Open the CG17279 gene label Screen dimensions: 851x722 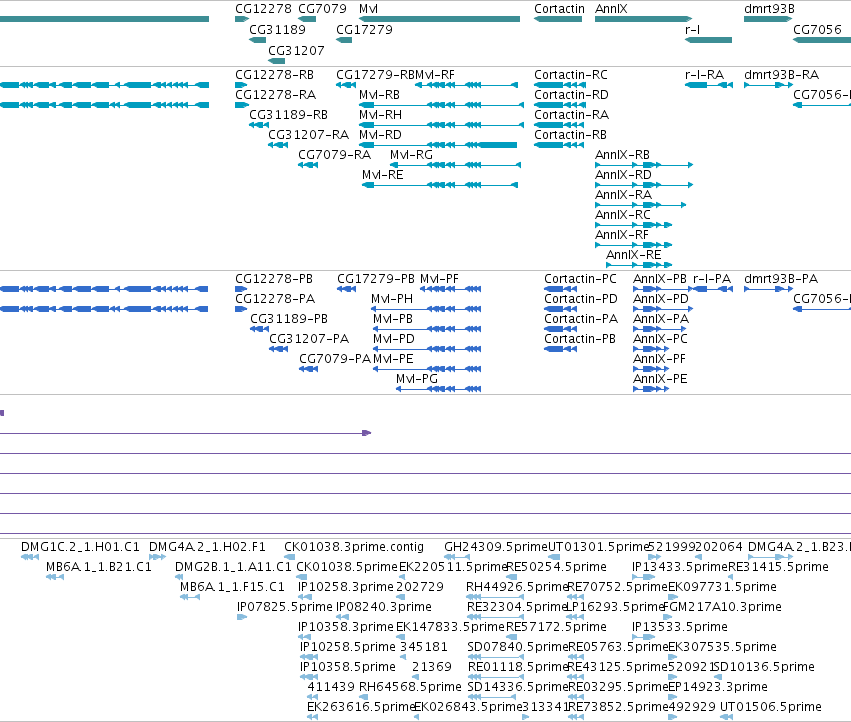pyautogui.click(x=364, y=29)
